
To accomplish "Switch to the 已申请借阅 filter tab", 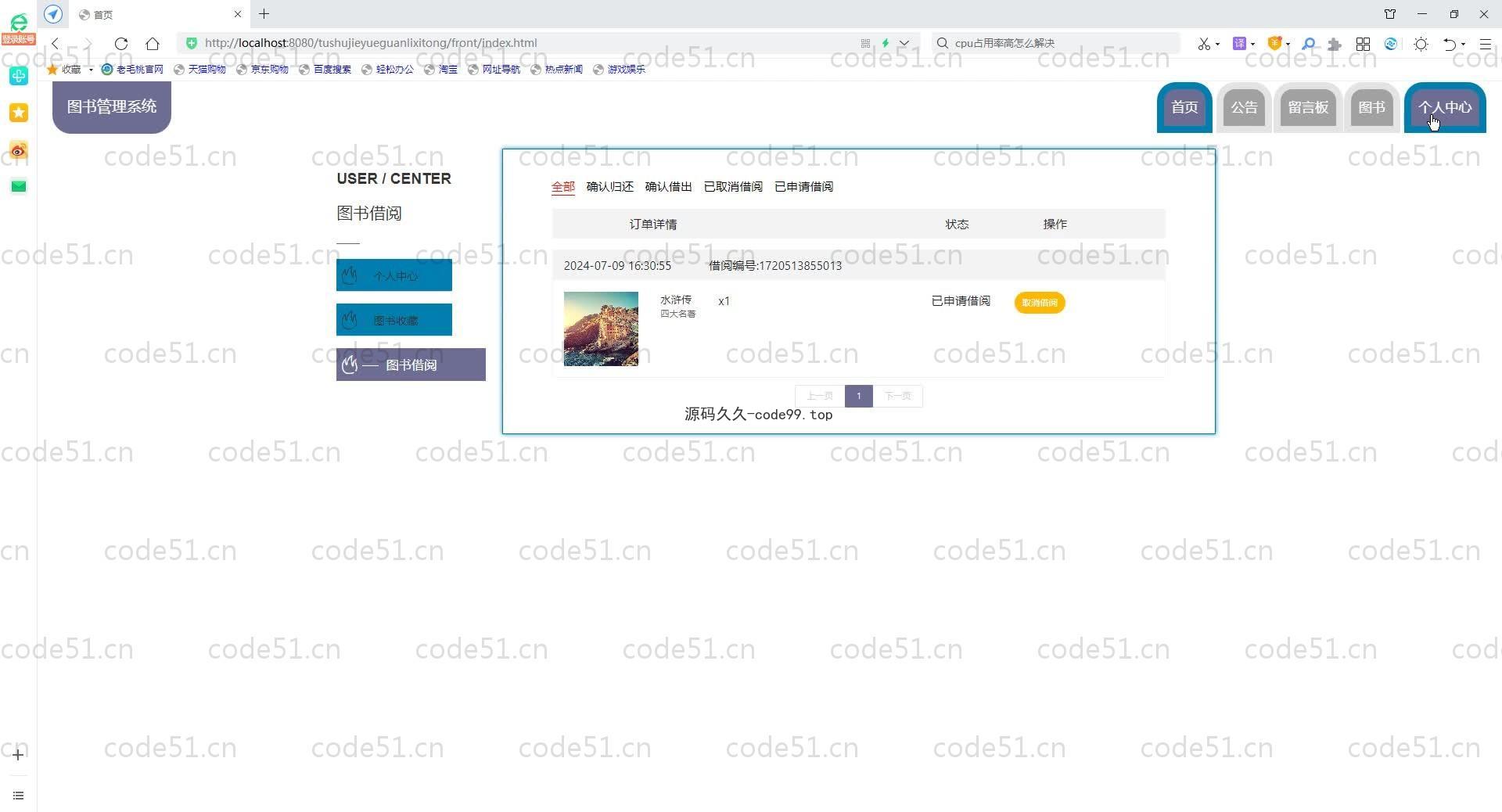I will pyautogui.click(x=803, y=187).
